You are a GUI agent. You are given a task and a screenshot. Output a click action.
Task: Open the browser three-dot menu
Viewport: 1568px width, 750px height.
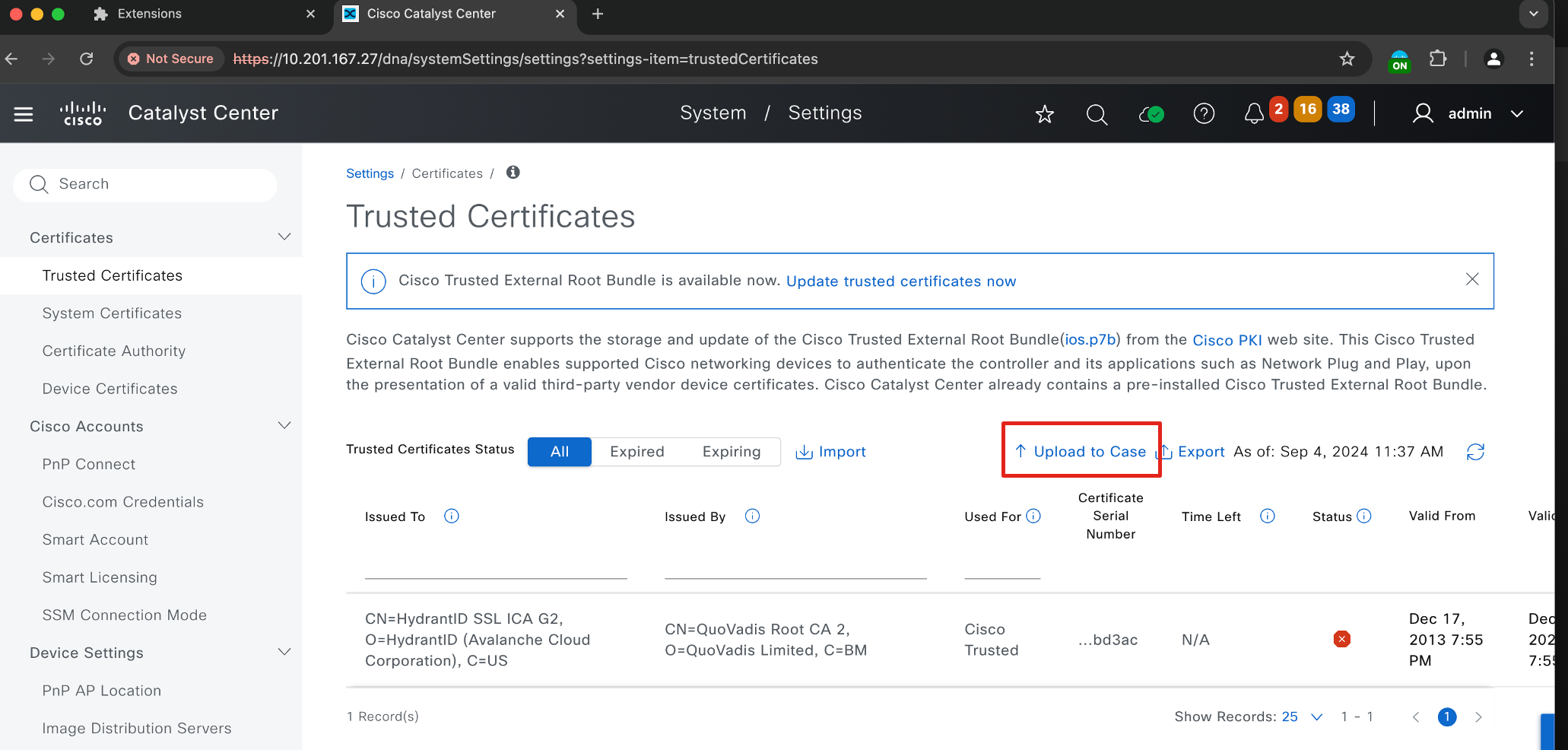pyautogui.click(x=1531, y=59)
